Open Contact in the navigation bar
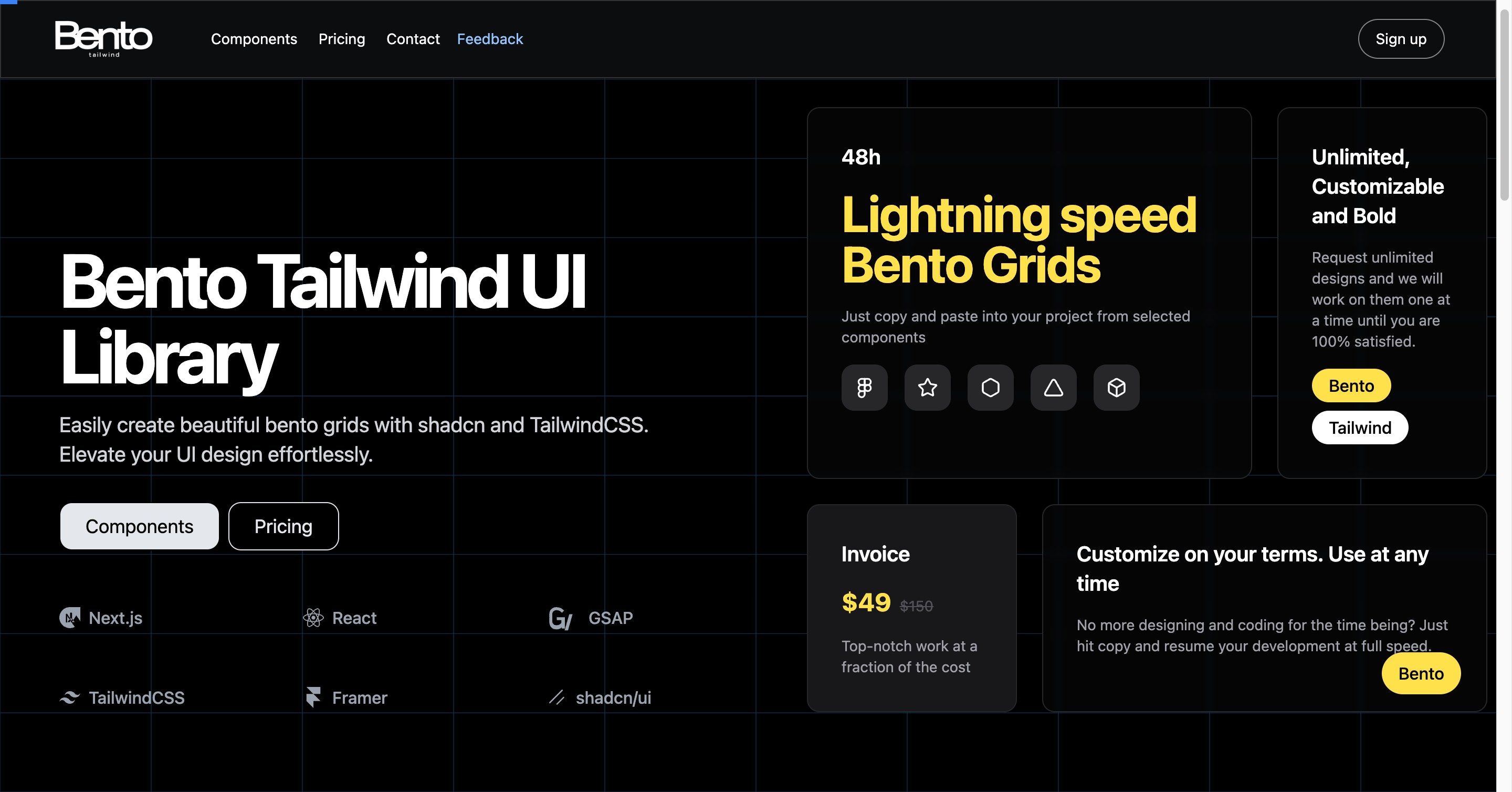Image resolution: width=1512 pixels, height=792 pixels. tap(413, 39)
